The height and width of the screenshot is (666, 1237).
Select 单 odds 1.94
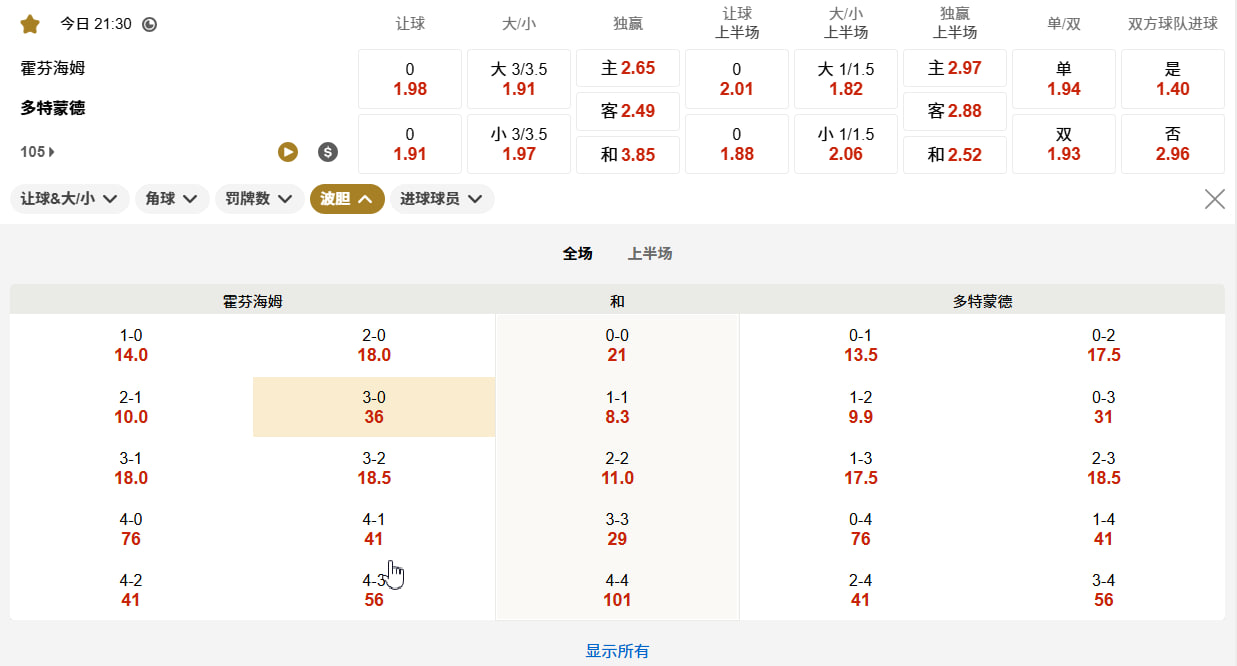click(1064, 79)
